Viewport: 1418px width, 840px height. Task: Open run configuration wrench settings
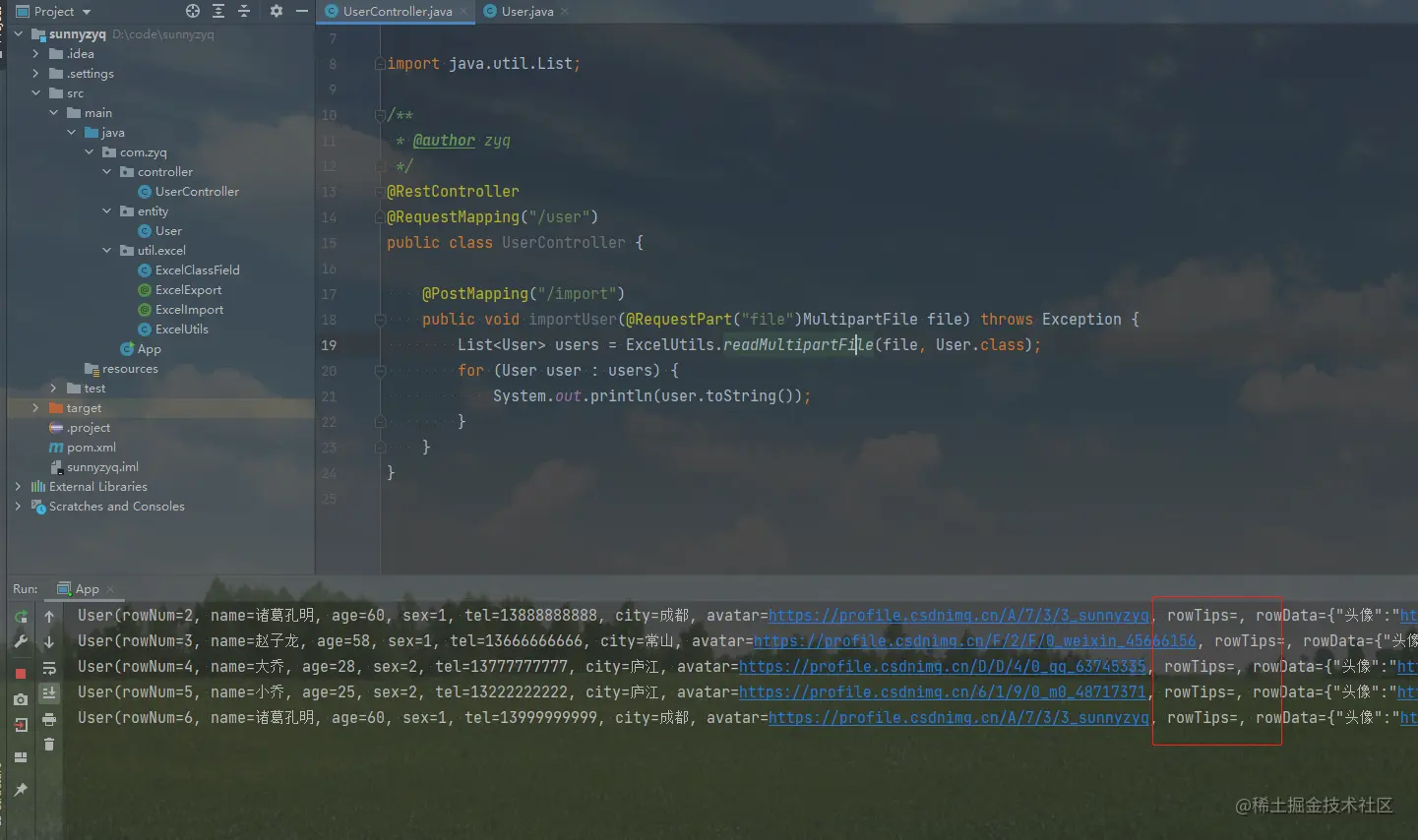pyautogui.click(x=21, y=641)
